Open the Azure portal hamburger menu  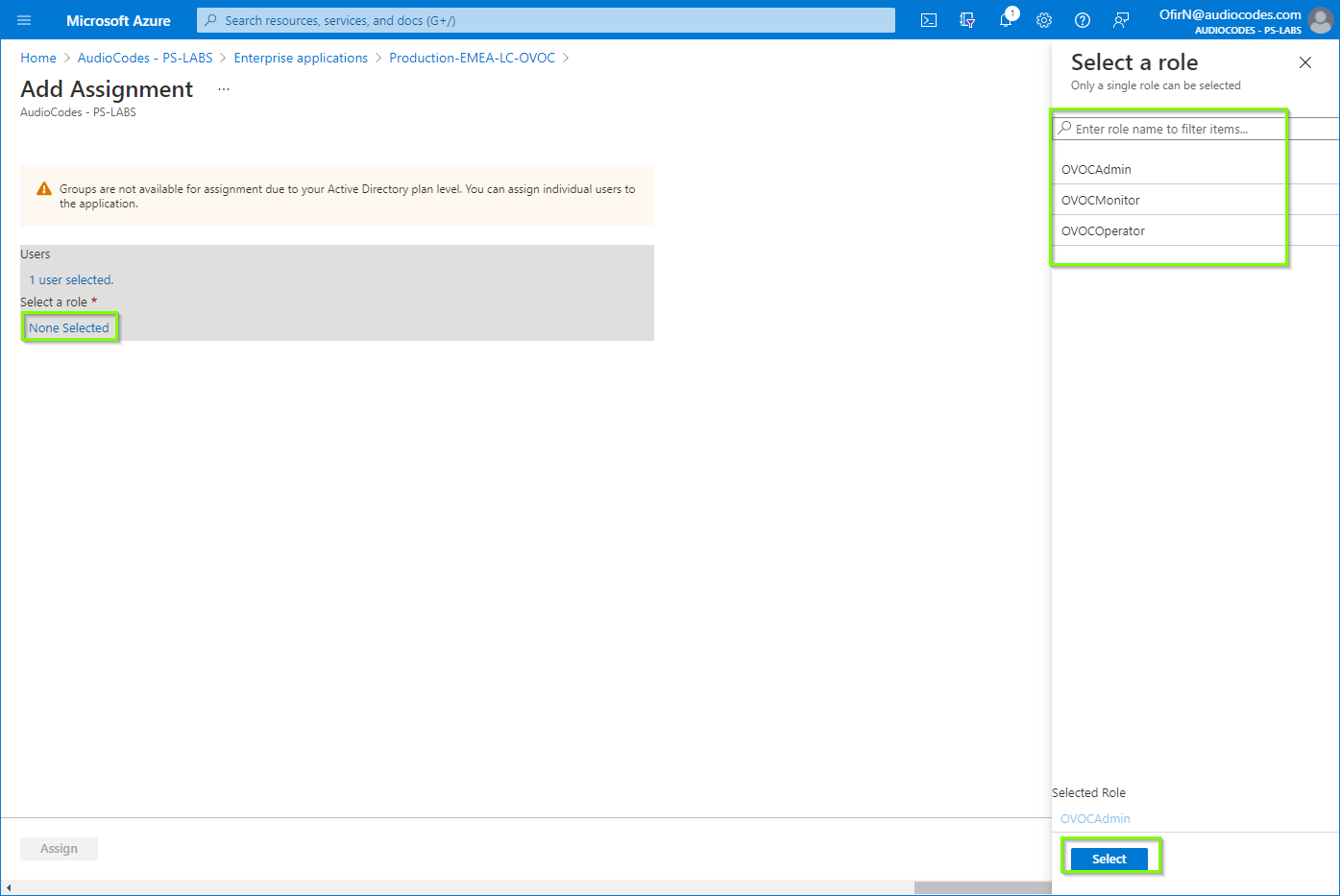coord(24,20)
